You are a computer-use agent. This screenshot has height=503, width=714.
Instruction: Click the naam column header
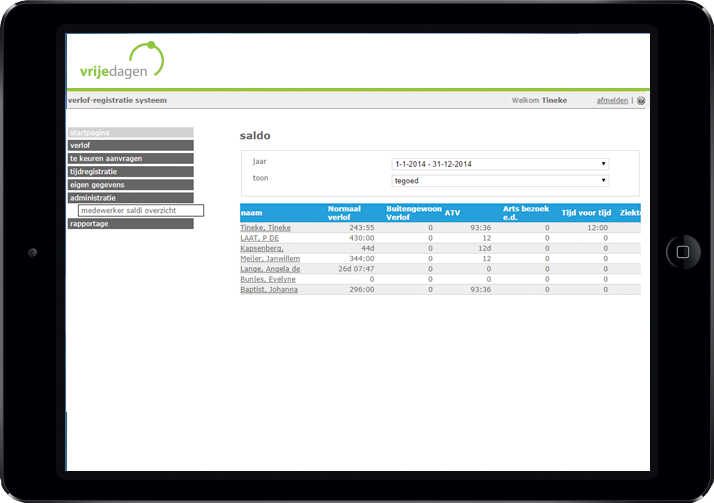[251, 213]
